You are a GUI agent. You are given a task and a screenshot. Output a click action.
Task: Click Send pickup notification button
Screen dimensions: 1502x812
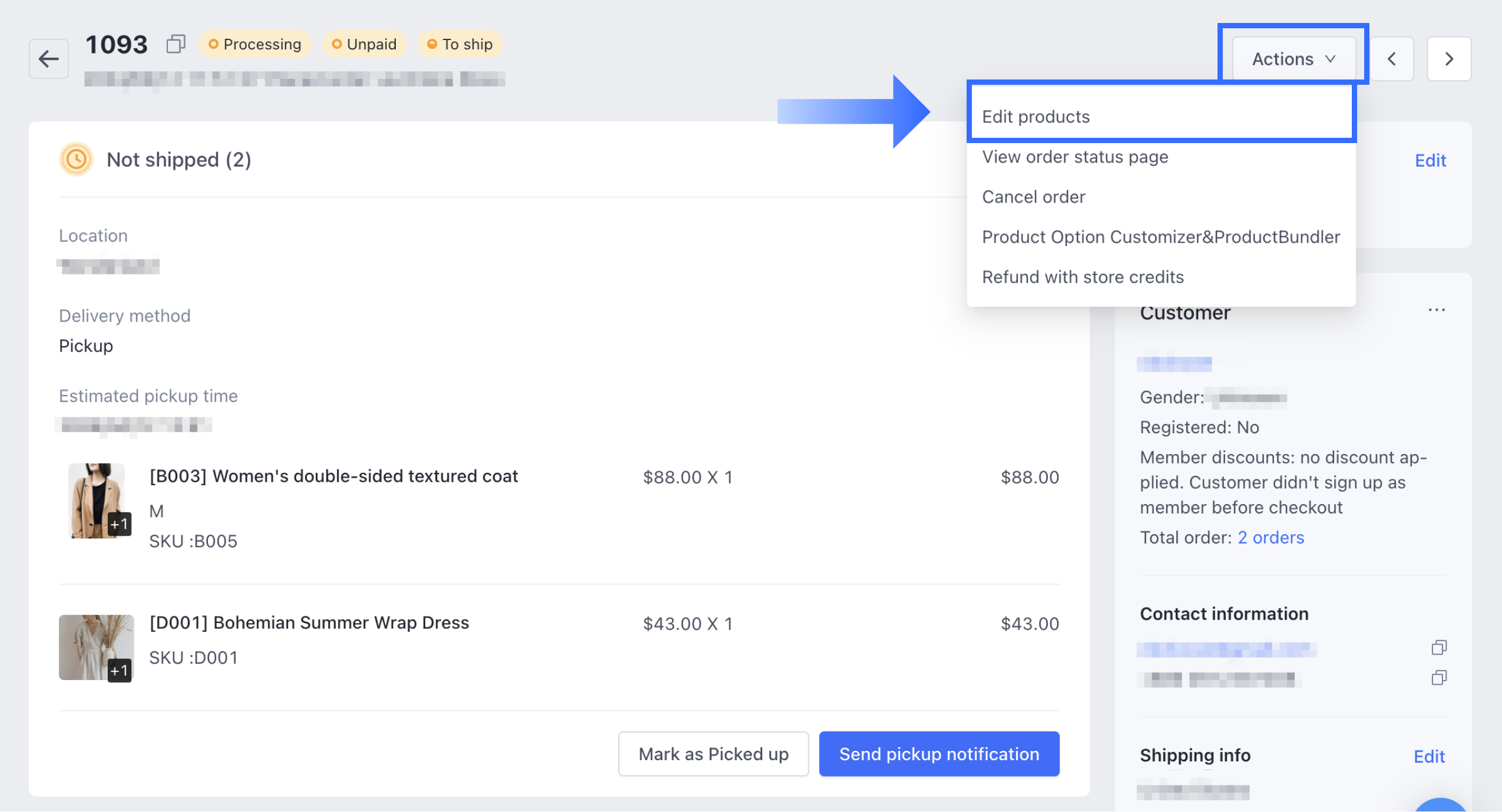click(939, 754)
